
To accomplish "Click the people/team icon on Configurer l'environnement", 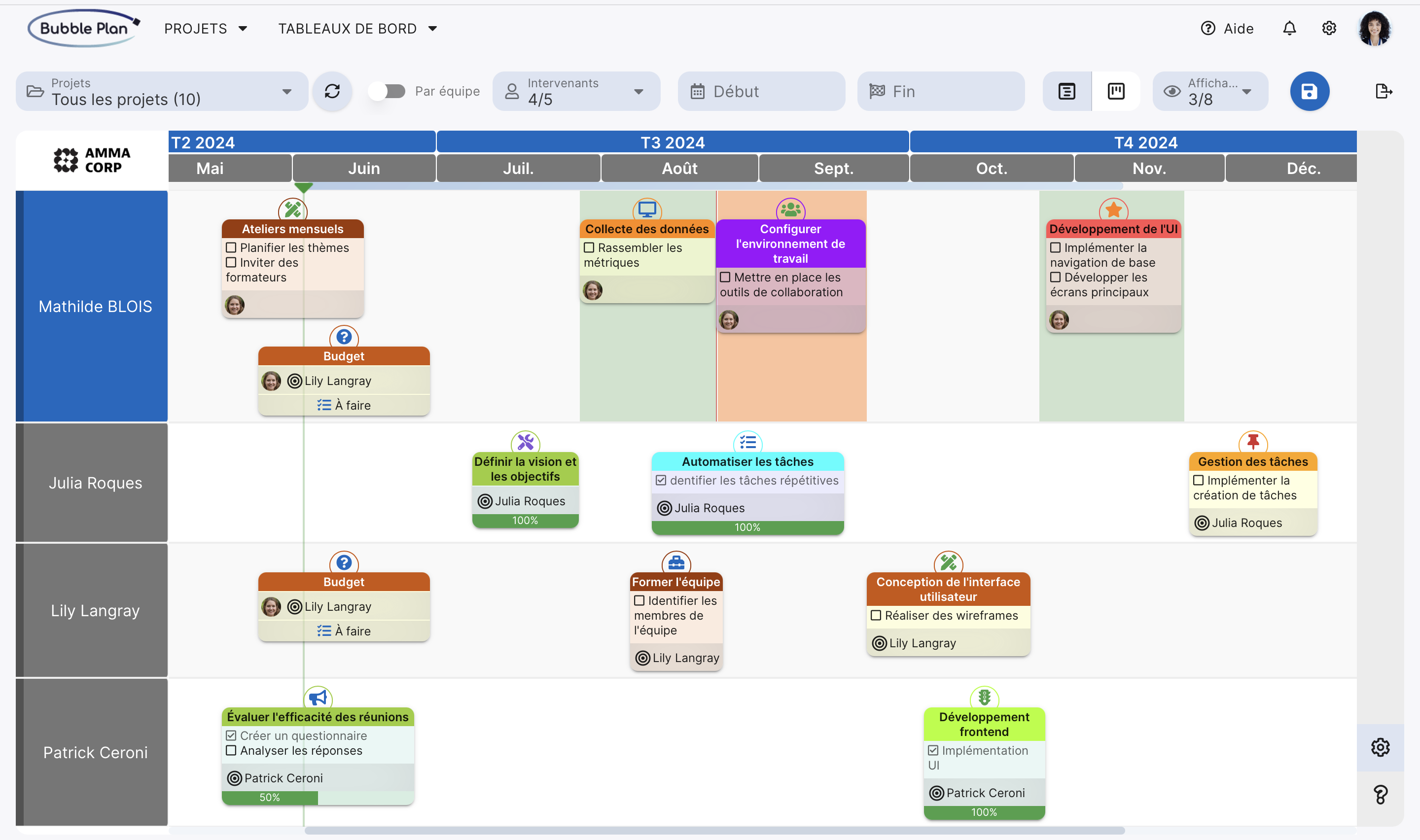I will coord(790,207).
